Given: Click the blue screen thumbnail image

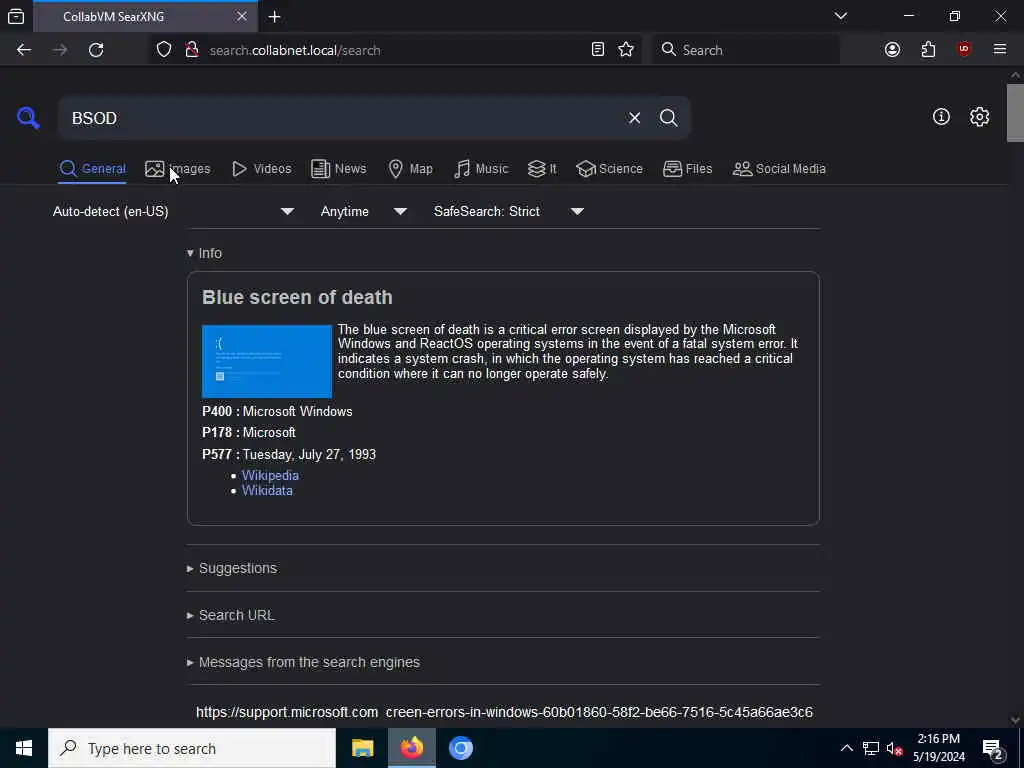Looking at the screenshot, I should click(267, 361).
